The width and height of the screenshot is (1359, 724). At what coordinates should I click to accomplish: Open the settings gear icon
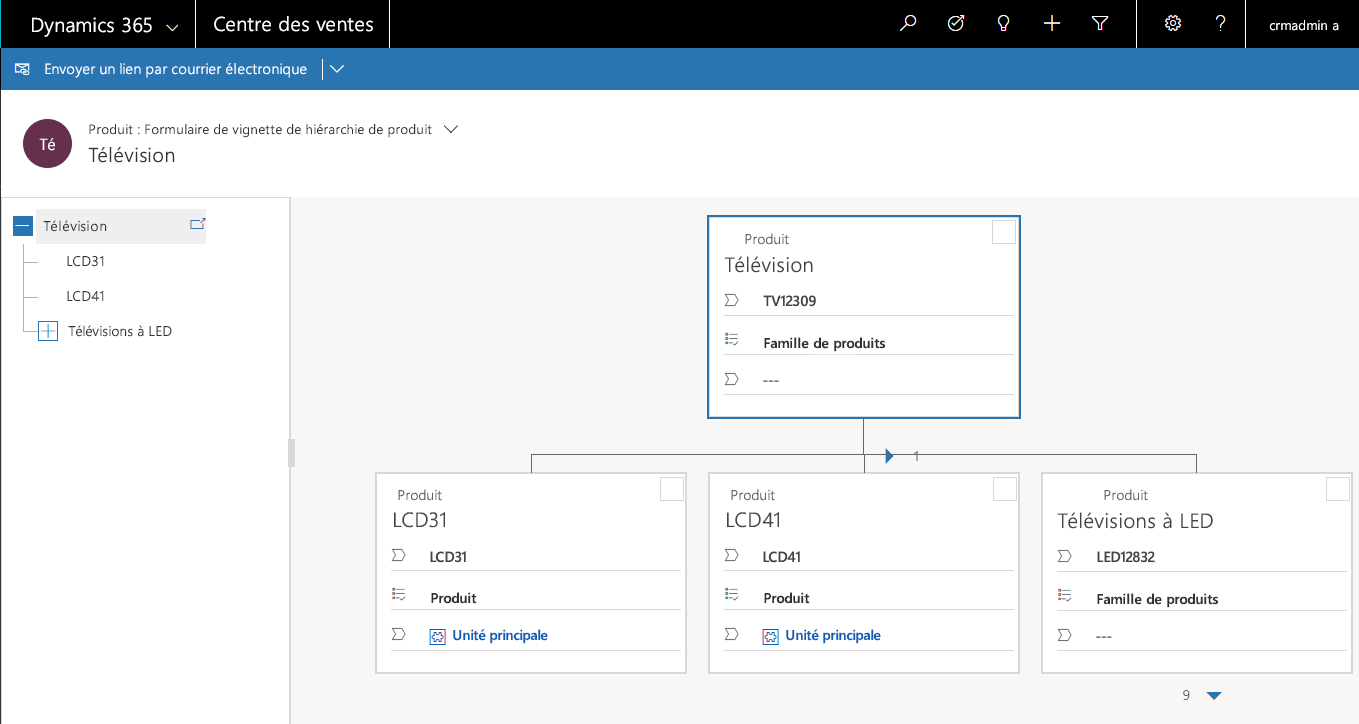1173,24
